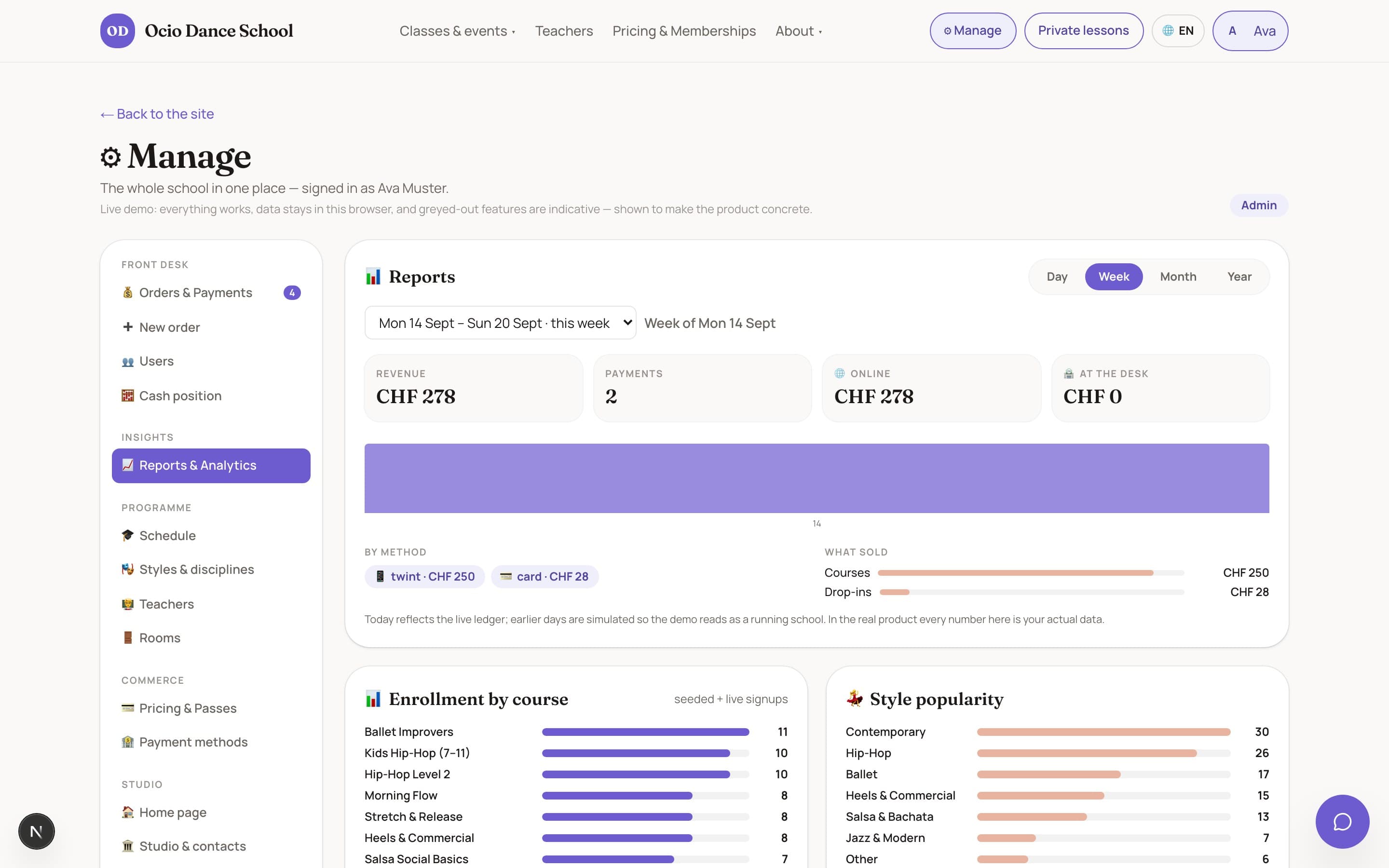The width and height of the screenshot is (1389, 868).
Task: Click the card CHF 28 chip
Action: coord(544,576)
